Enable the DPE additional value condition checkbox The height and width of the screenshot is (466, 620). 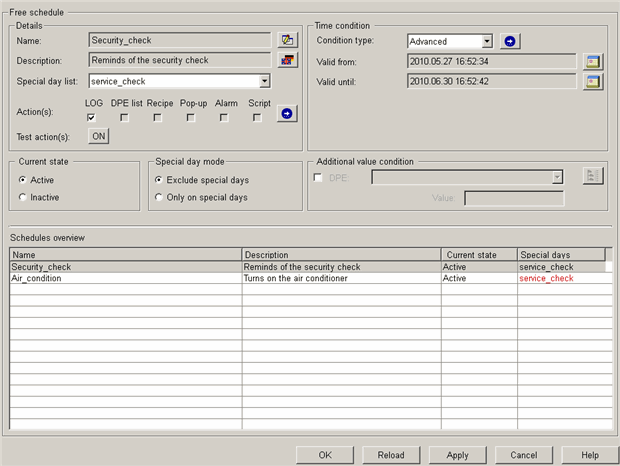coord(319,177)
